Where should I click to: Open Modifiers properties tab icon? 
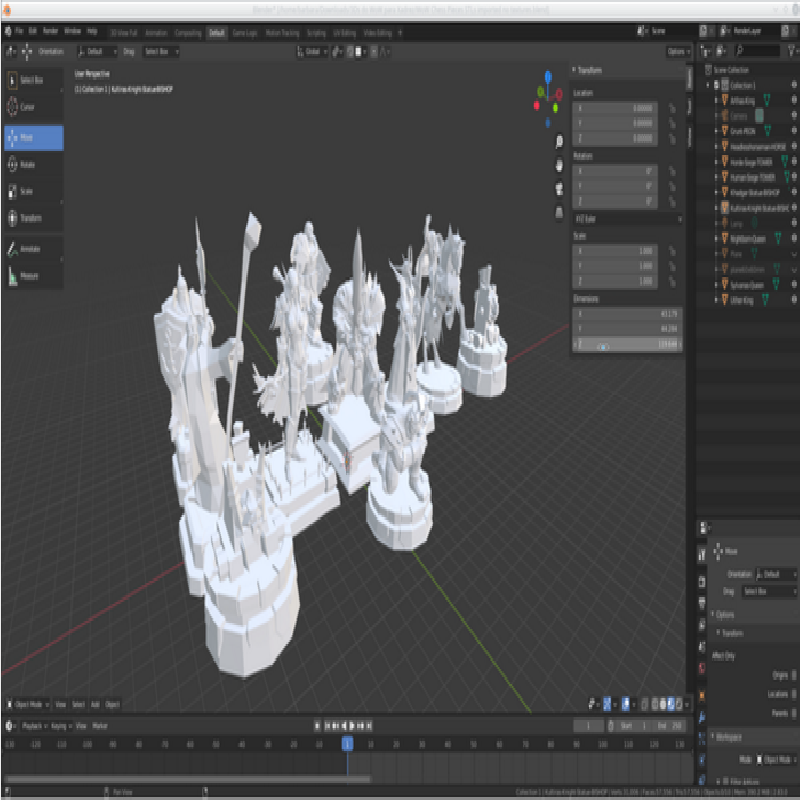702,717
